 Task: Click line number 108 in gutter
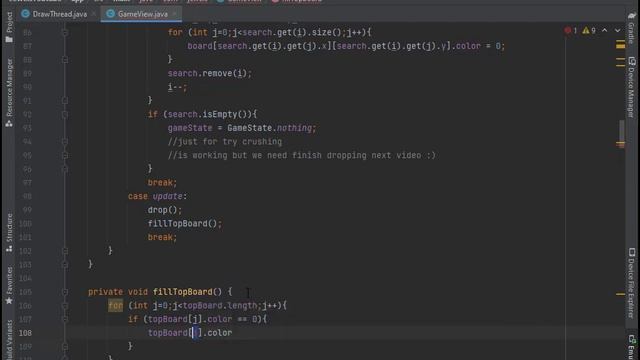point(25,333)
